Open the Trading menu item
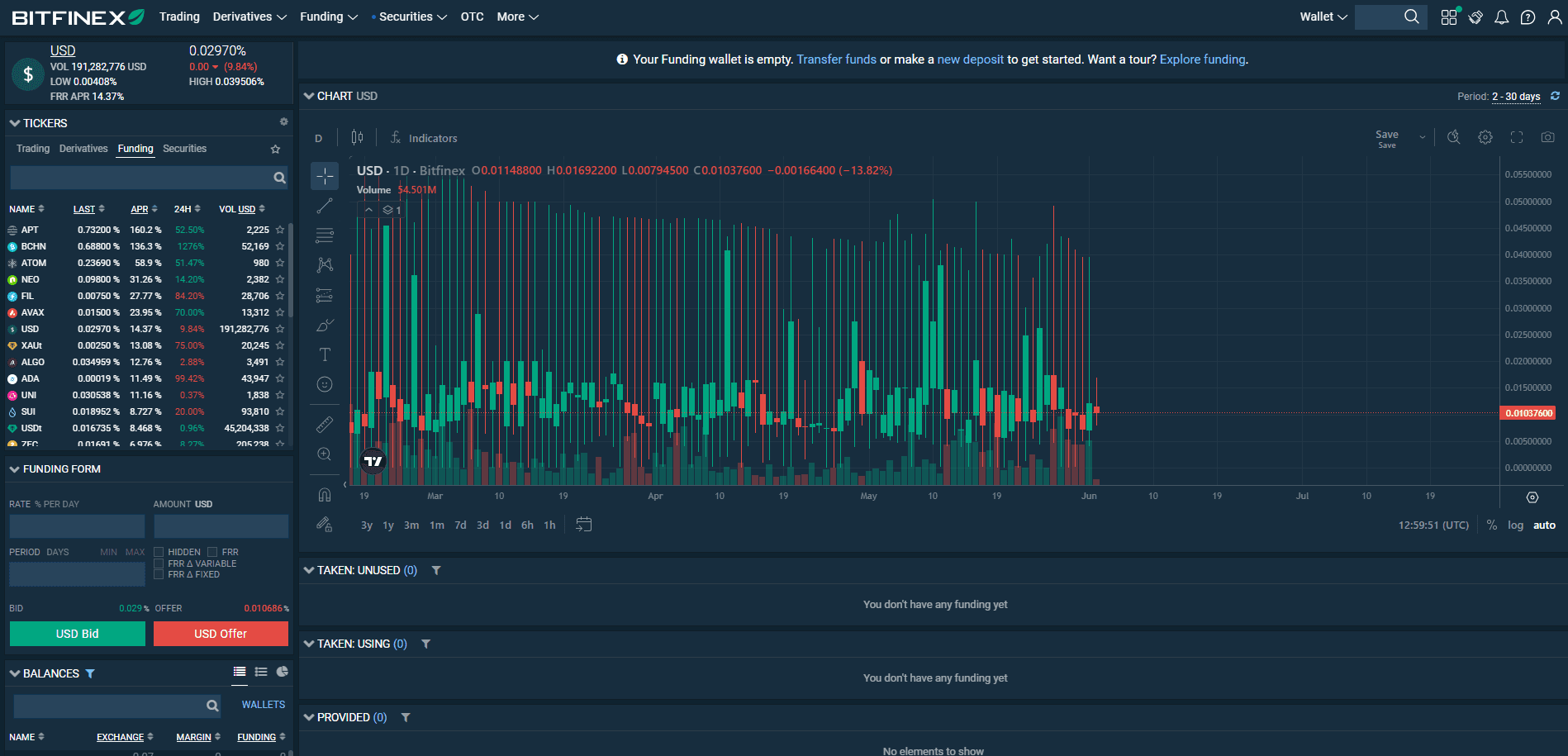Viewport: 1568px width, 756px height. click(179, 17)
